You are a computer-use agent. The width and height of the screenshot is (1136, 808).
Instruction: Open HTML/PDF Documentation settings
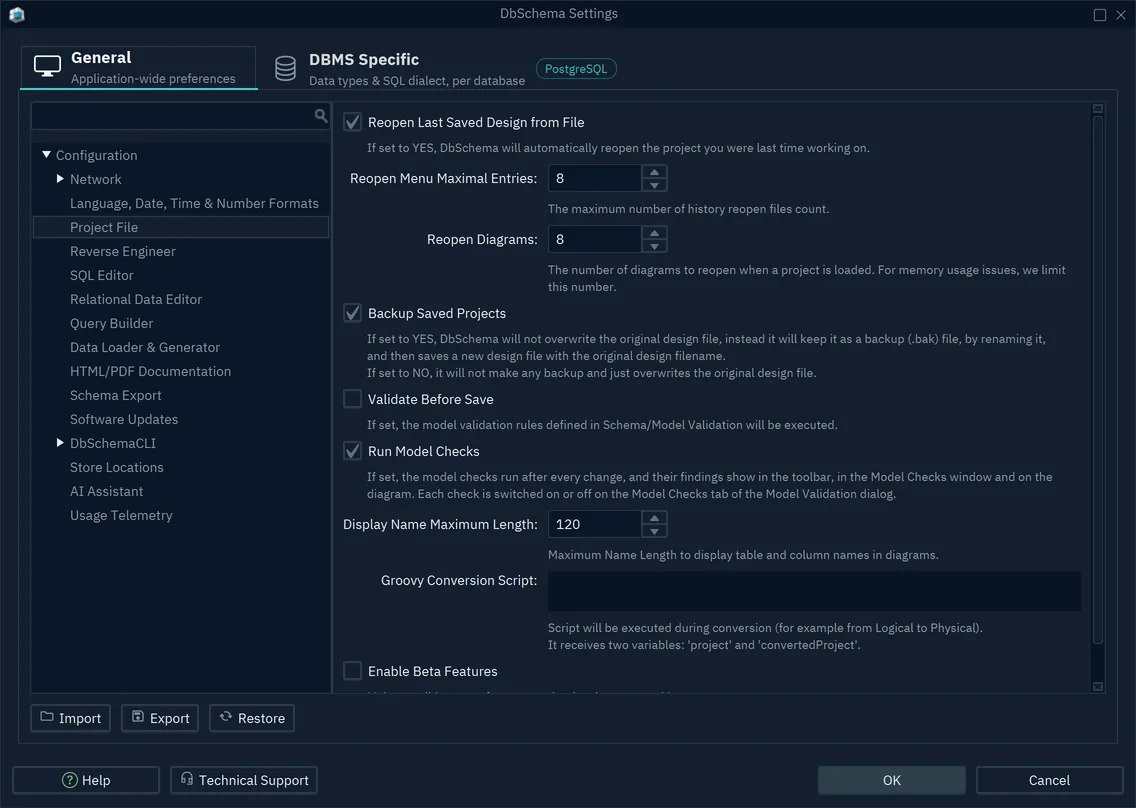click(150, 370)
